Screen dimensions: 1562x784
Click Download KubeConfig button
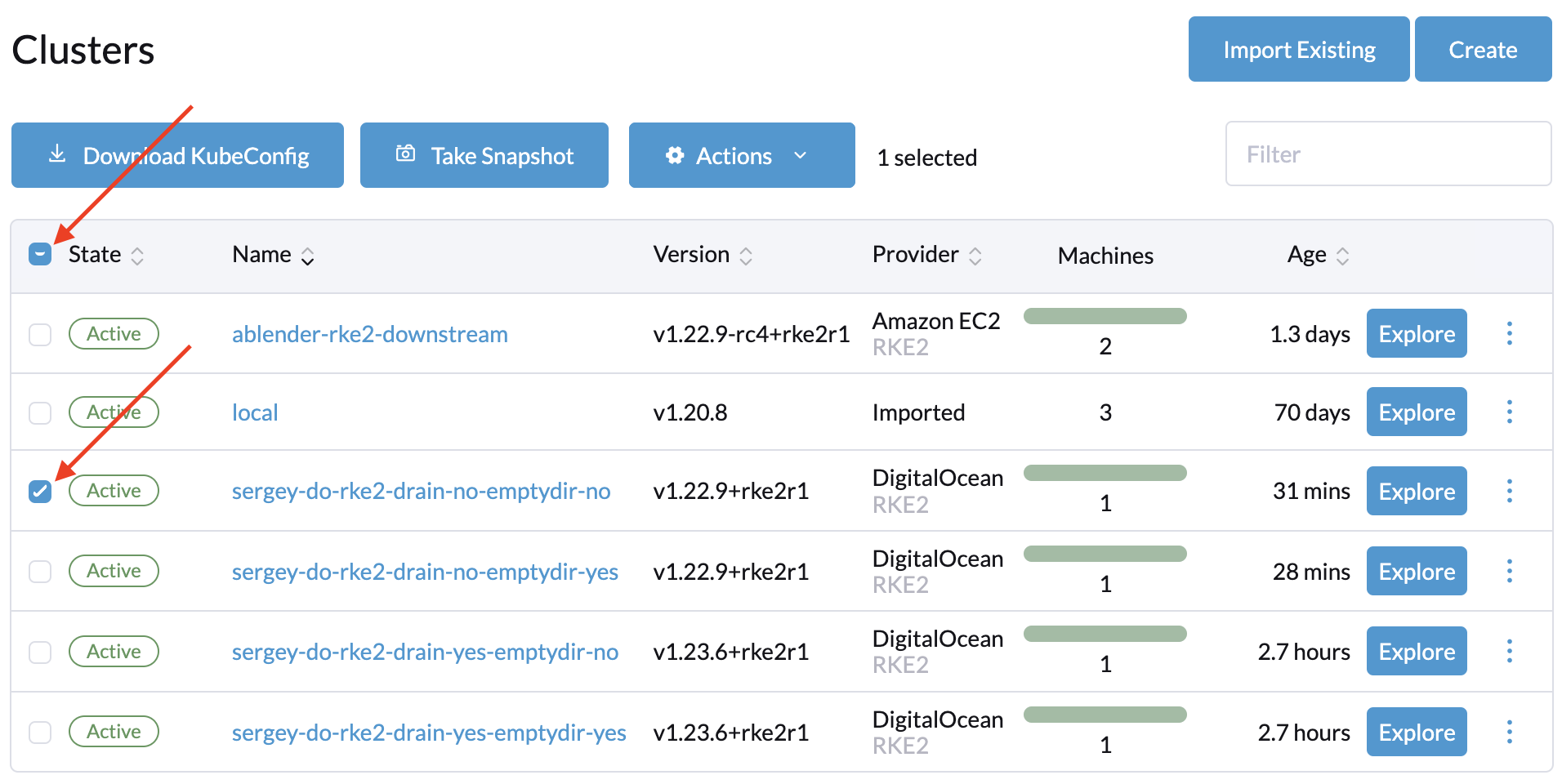(x=177, y=155)
